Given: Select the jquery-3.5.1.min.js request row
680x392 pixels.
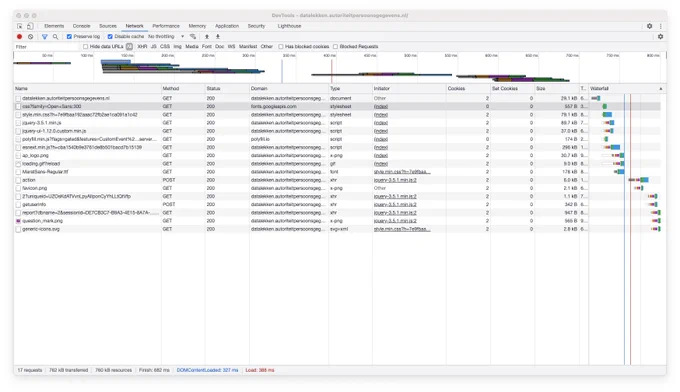Looking at the screenshot, I should [337, 123].
